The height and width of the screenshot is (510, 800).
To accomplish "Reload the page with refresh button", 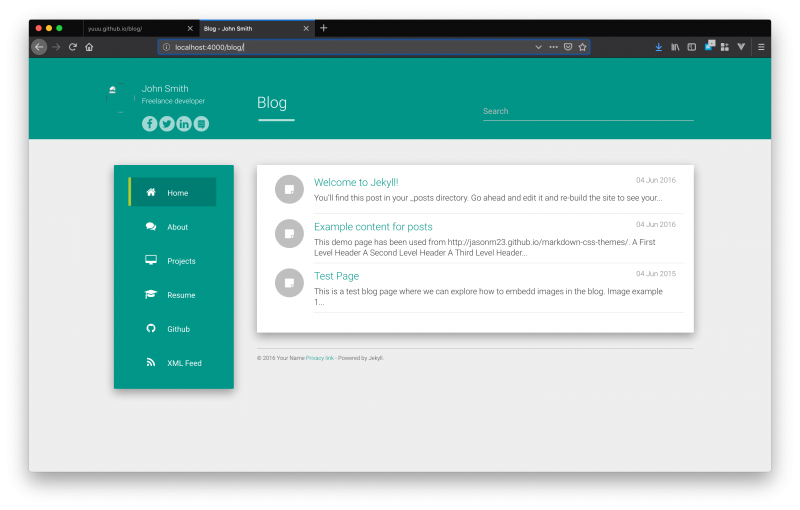I will coord(73,47).
